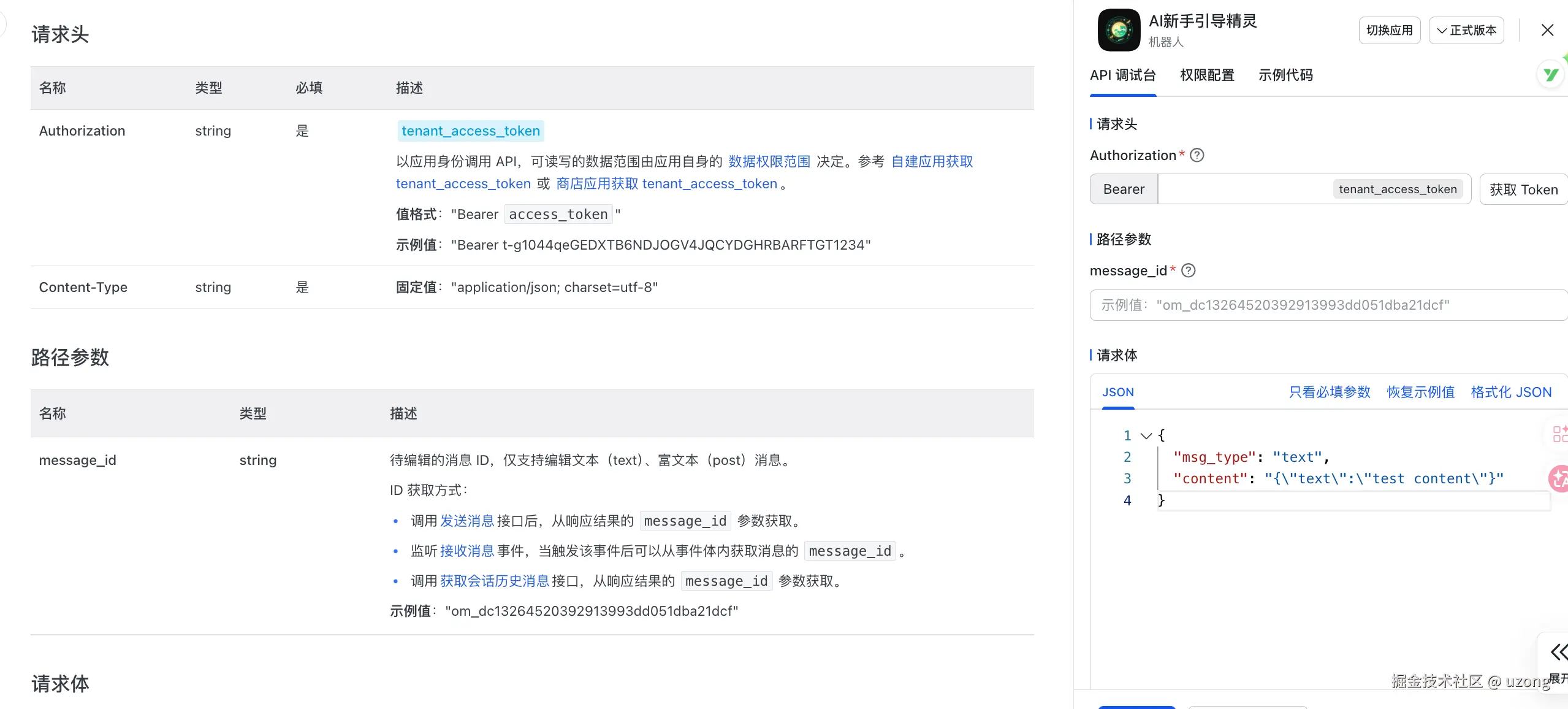Screen dimensions: 1568x709
Task: Click 恢复示例值 link
Action: [x=1420, y=392]
